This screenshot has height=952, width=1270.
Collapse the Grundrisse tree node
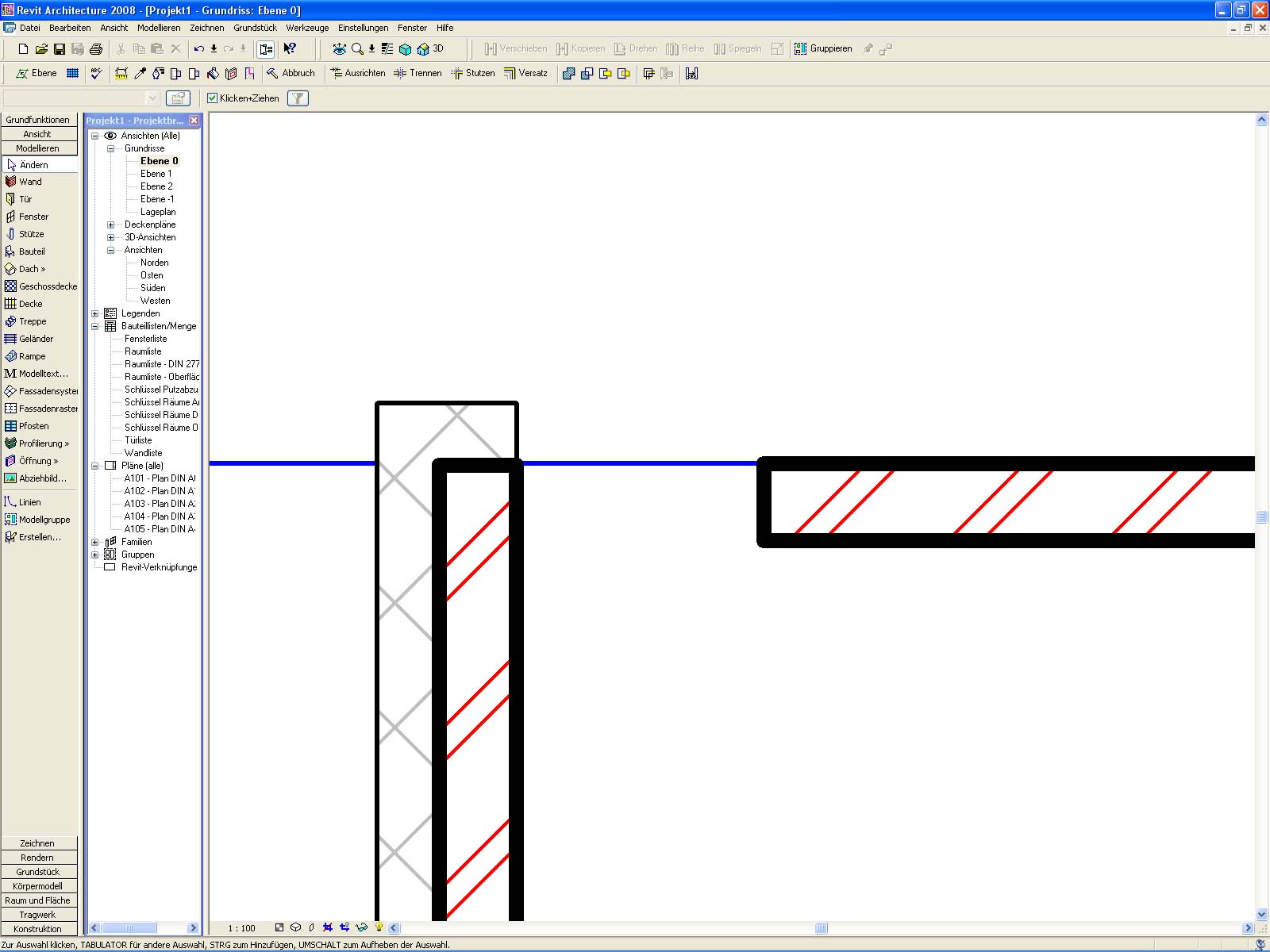coord(111,148)
